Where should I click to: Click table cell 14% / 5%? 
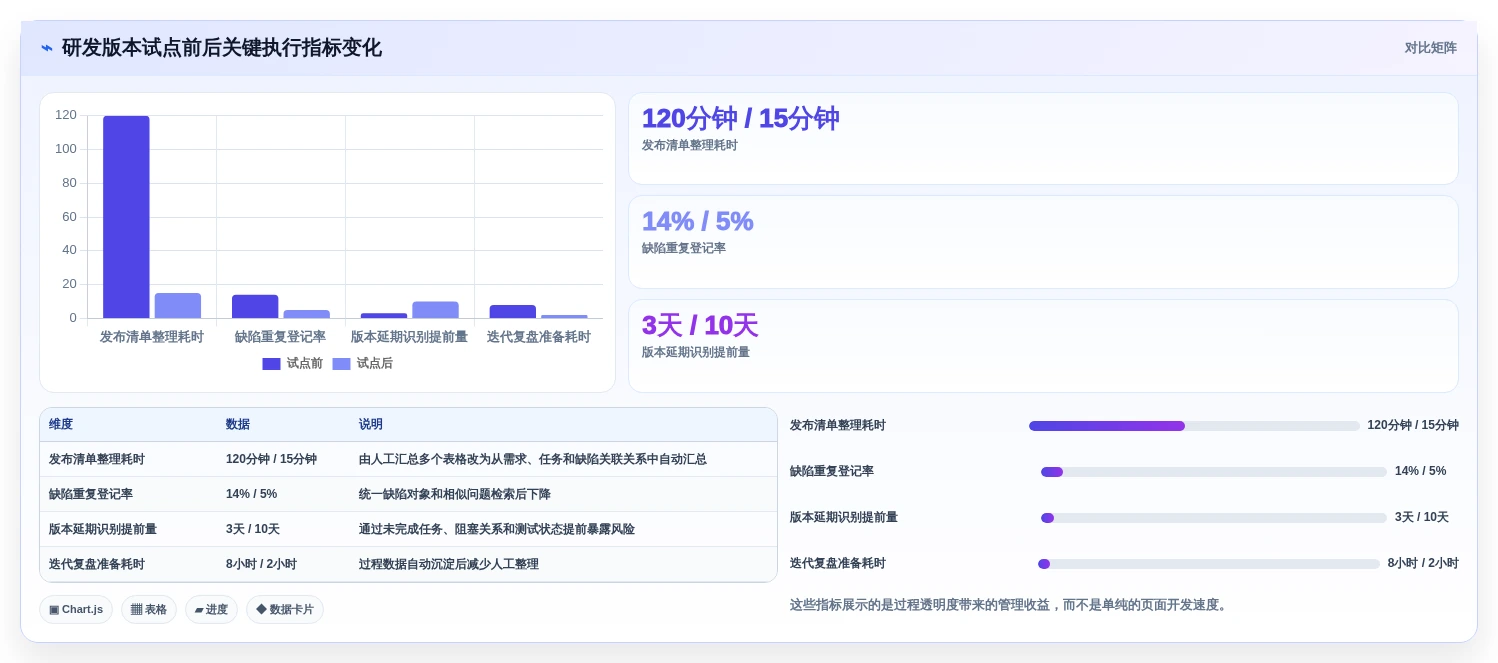coord(251,495)
